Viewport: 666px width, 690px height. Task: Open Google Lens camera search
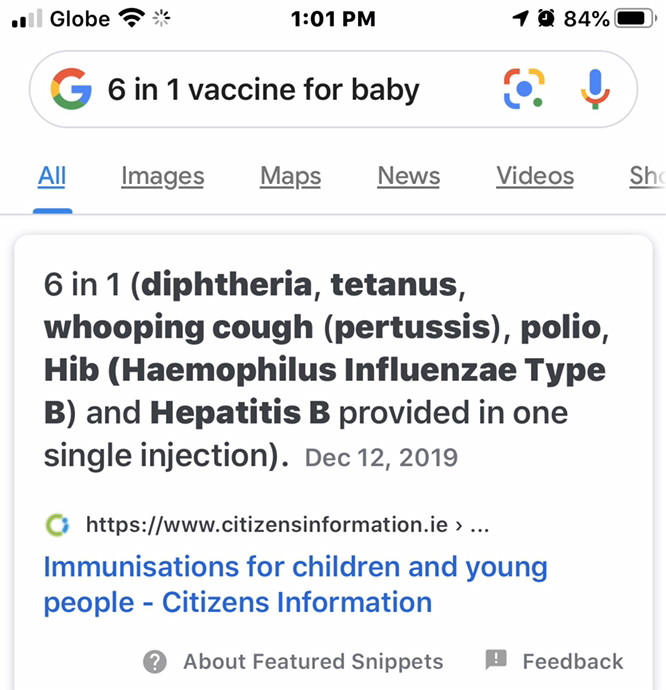coord(524,89)
